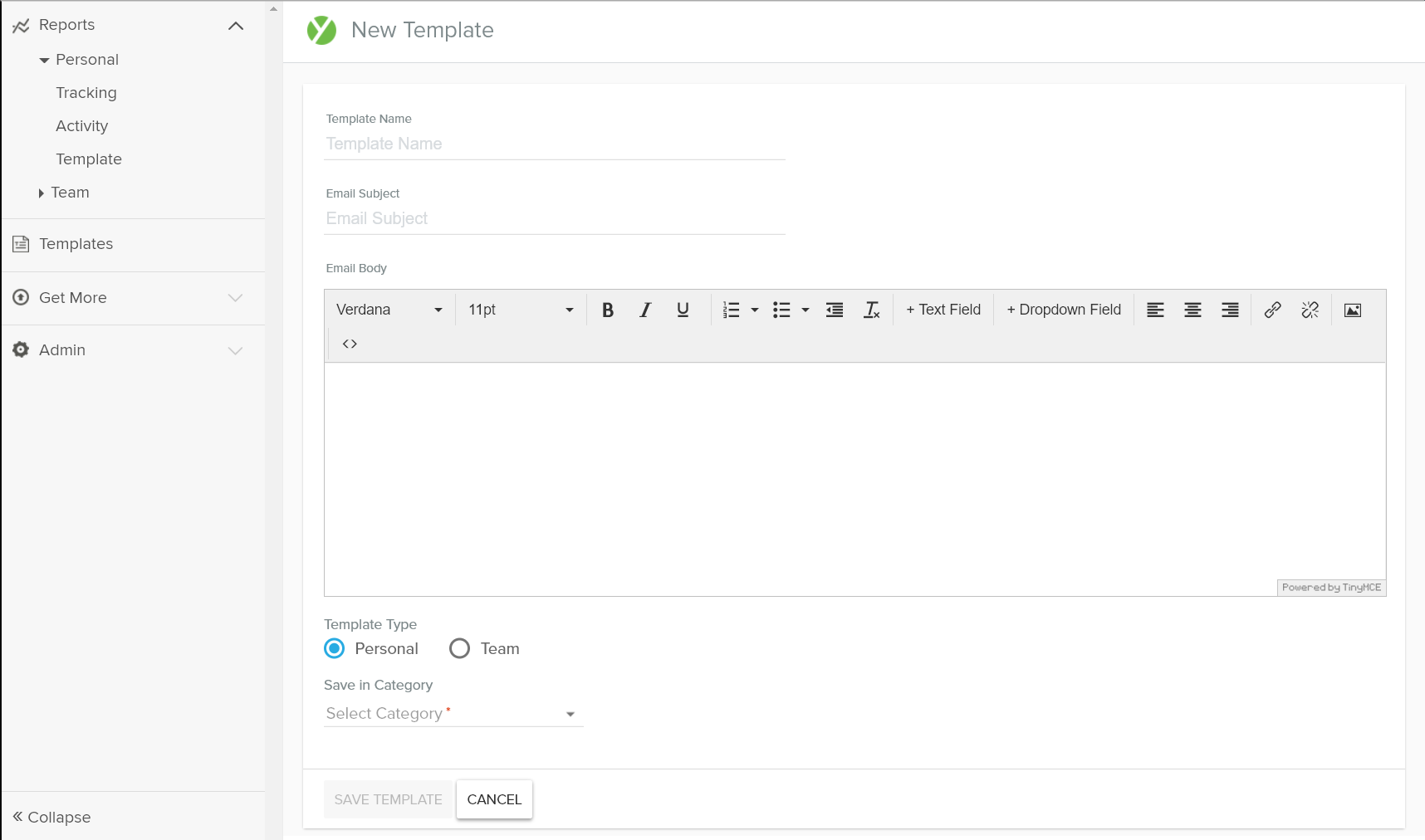Open the Select Category dropdown
The image size is (1425, 840).
[453, 714]
